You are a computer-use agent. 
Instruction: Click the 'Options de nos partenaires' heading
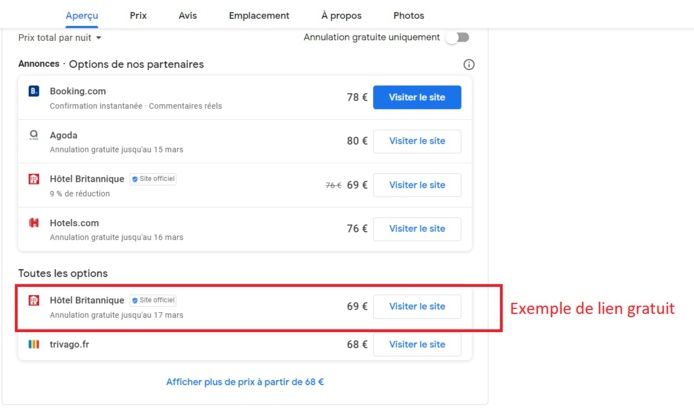(136, 65)
